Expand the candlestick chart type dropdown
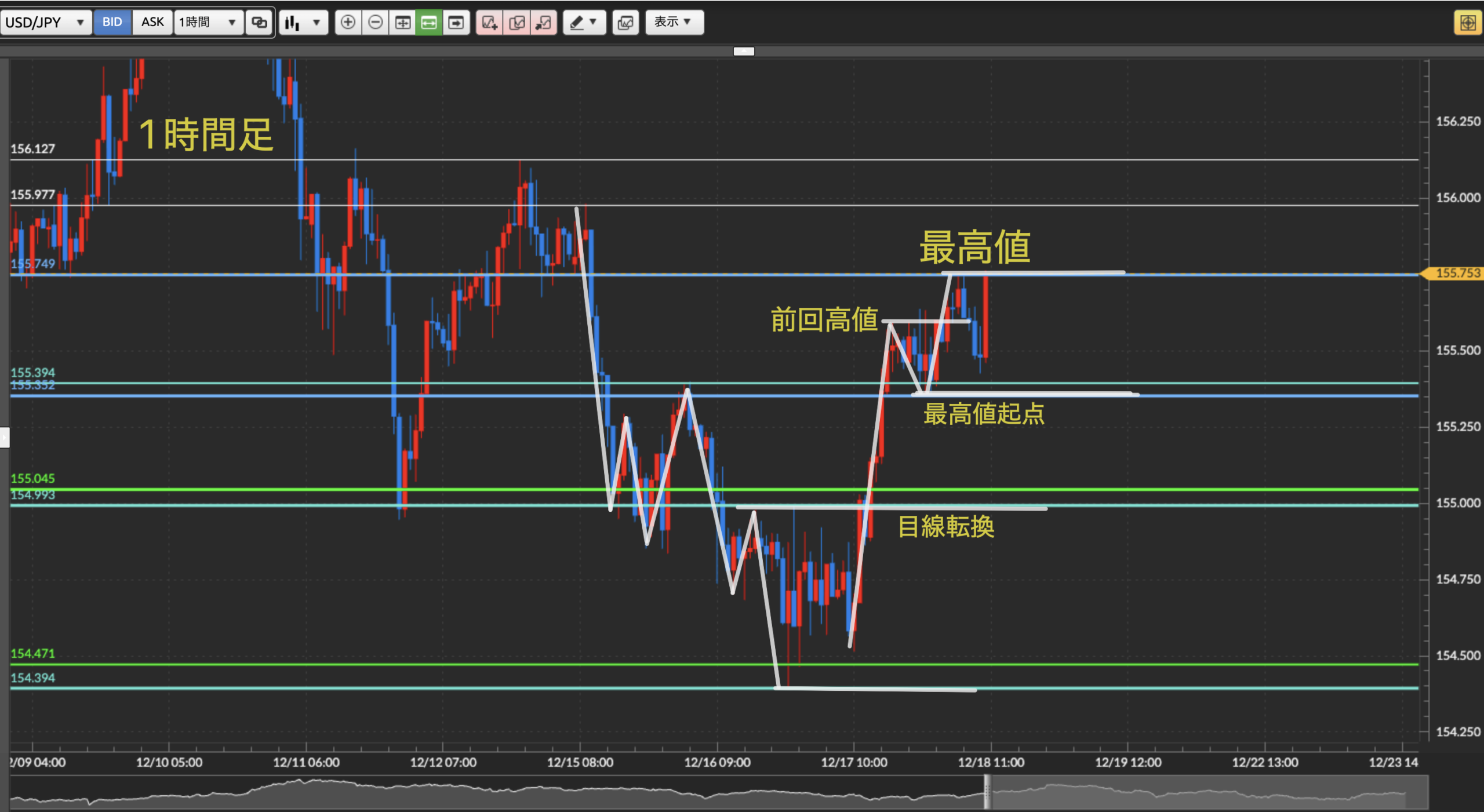Screen dimensions: 1484x812 click(x=303, y=23)
